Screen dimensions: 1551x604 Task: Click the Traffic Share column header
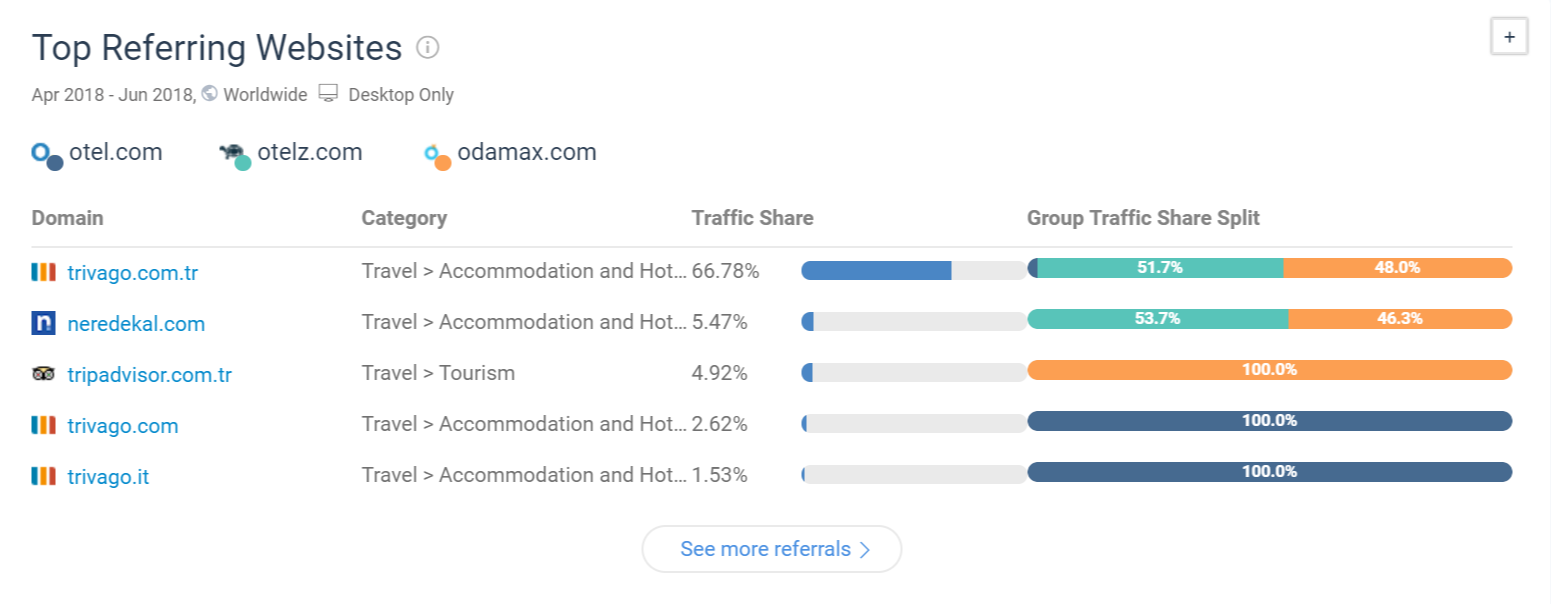click(752, 218)
